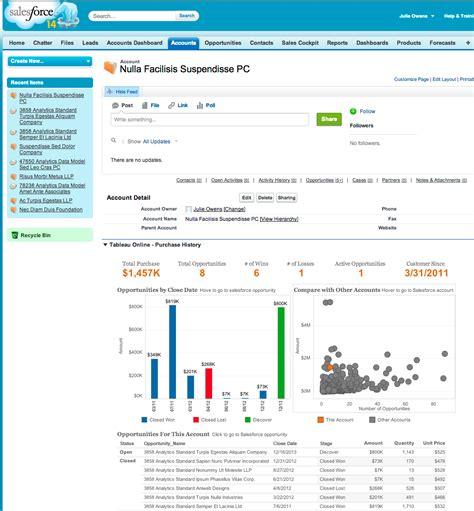474x511 pixels.
Task: Open the Edit Layout link
Action: 444,79
